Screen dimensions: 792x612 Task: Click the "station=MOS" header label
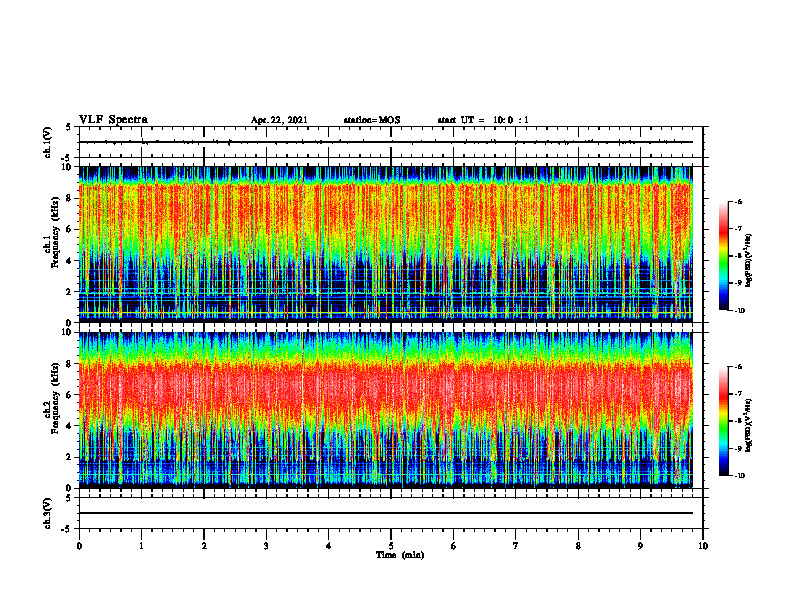(x=372, y=120)
